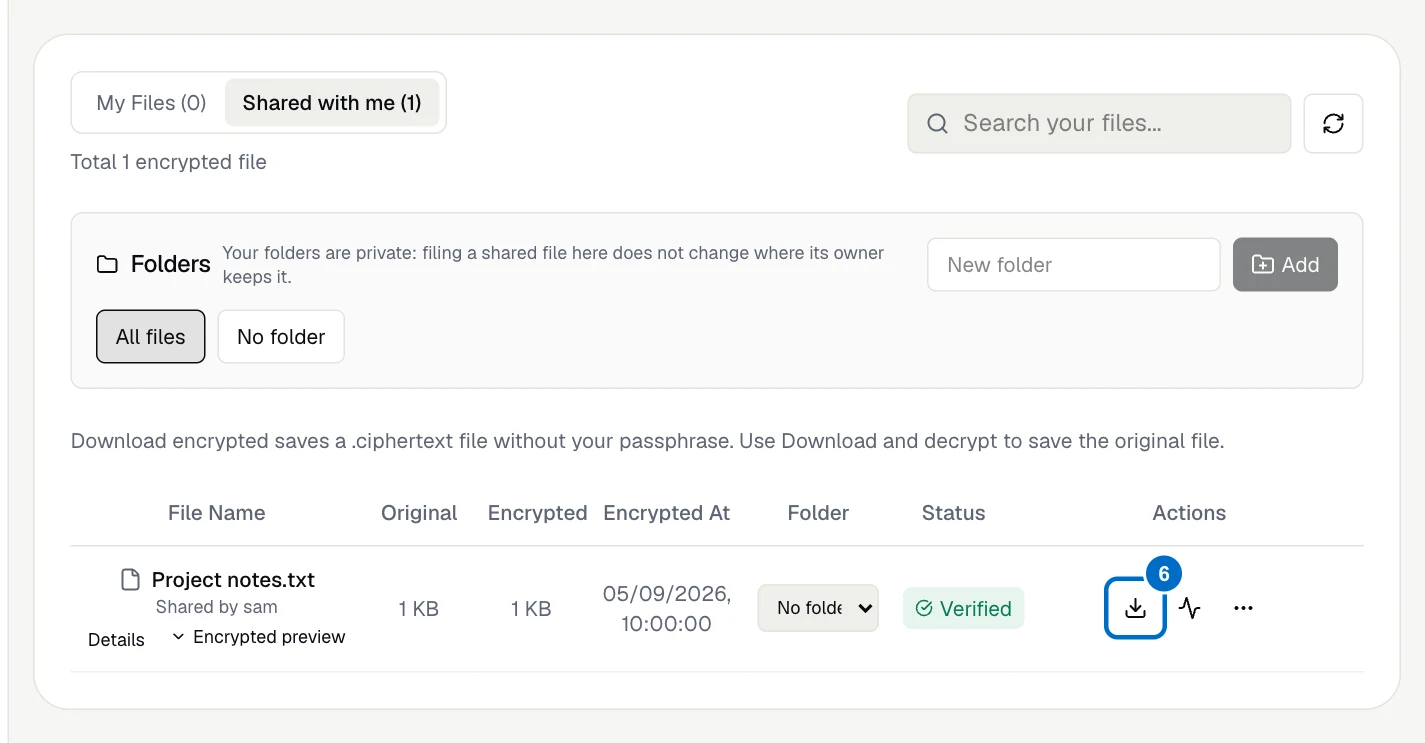Select the Shared with me (1) tab
This screenshot has width=1425, height=743.
pyautogui.click(x=332, y=103)
